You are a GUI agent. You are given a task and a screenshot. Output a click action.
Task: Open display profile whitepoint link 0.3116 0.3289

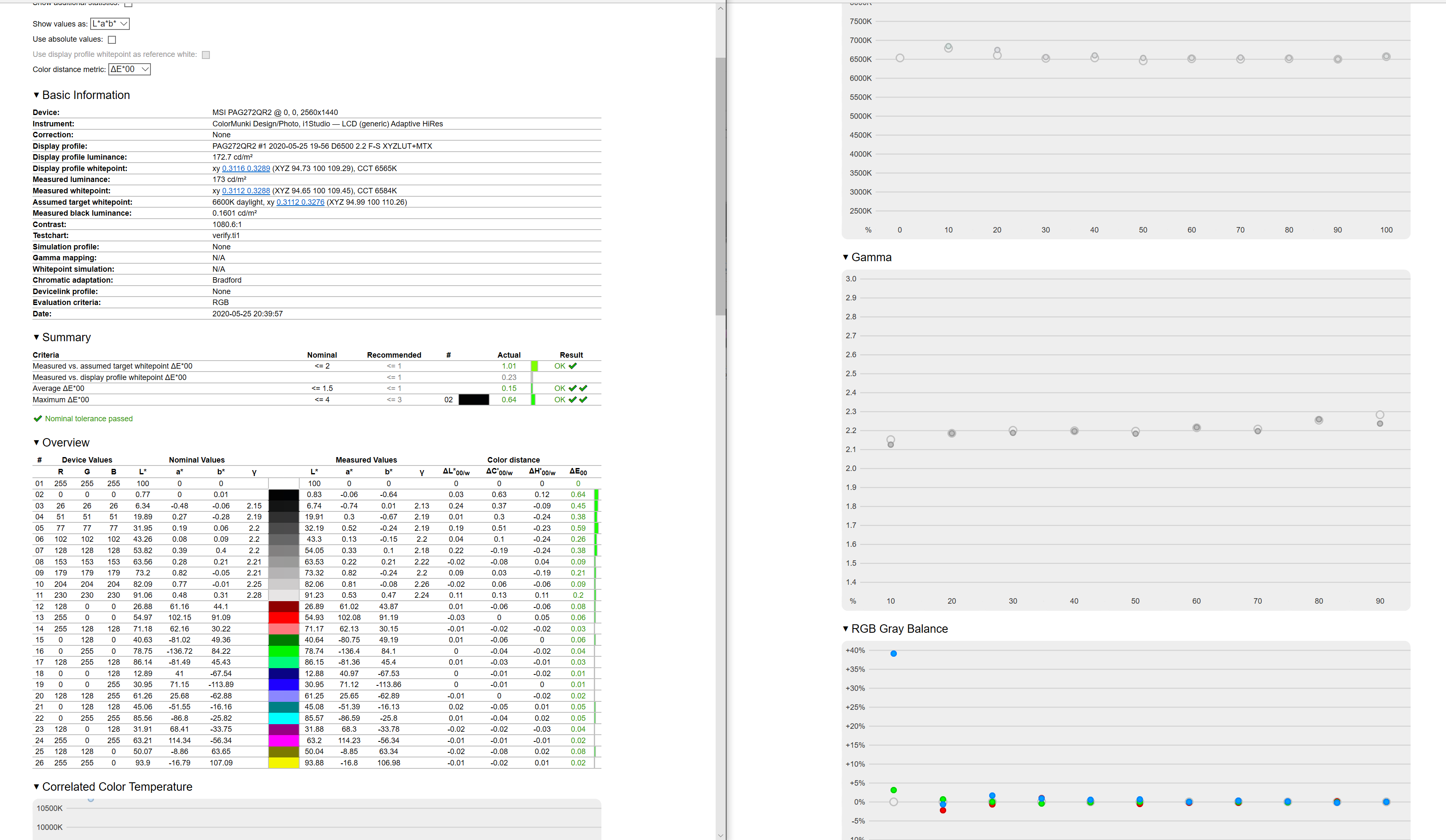(x=246, y=169)
